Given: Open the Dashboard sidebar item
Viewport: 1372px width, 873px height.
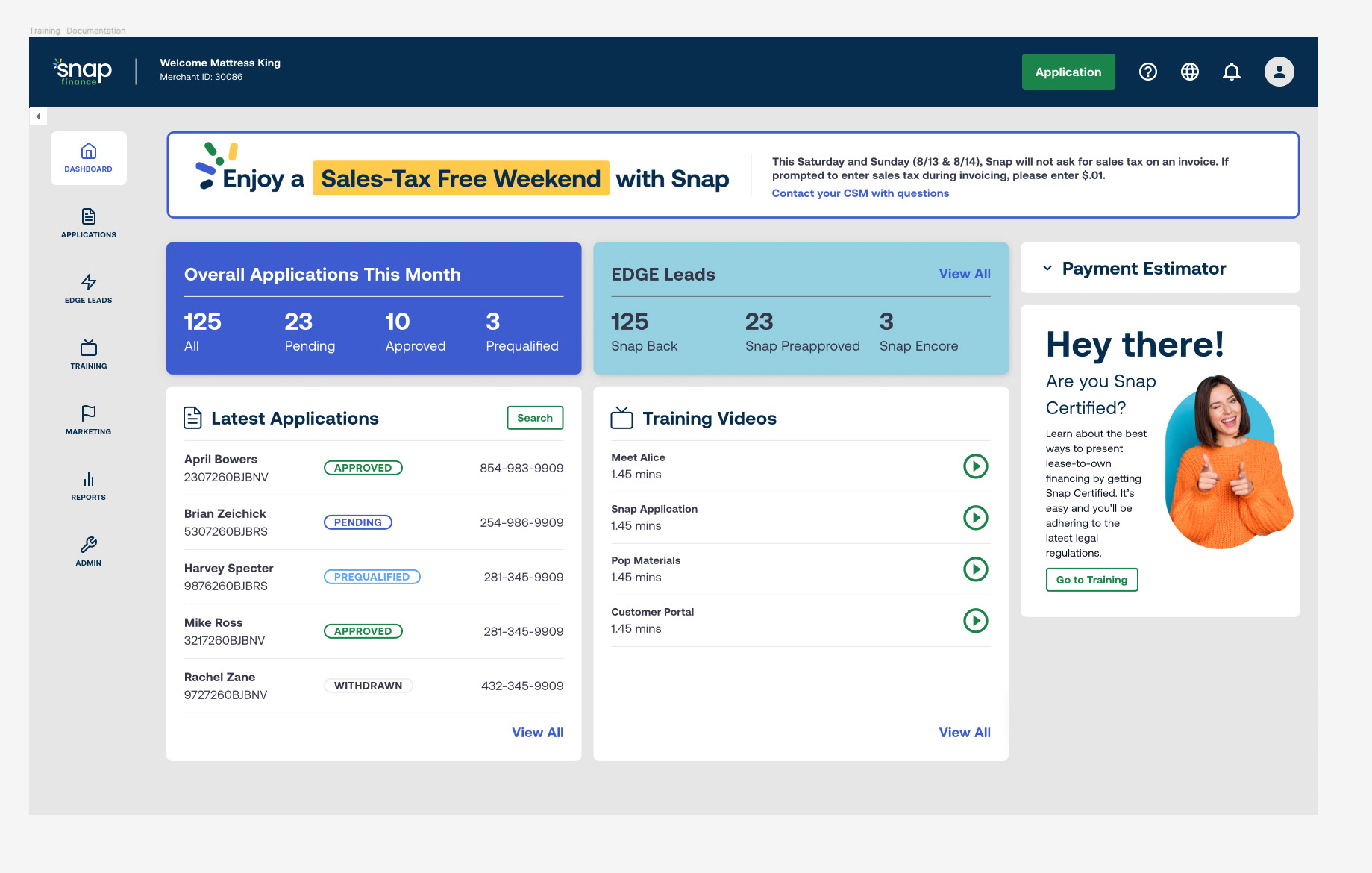Looking at the screenshot, I should click(88, 158).
